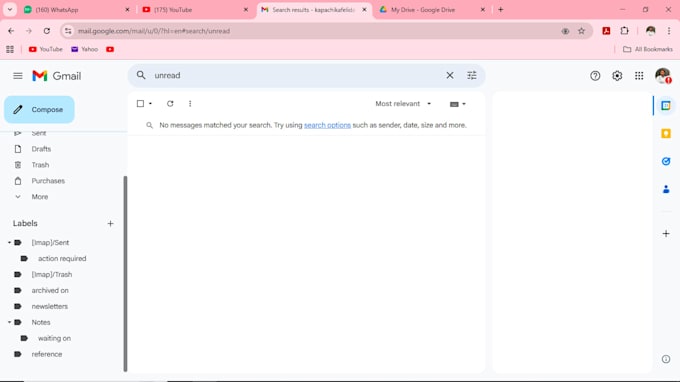Open the Sent folder

point(39,133)
